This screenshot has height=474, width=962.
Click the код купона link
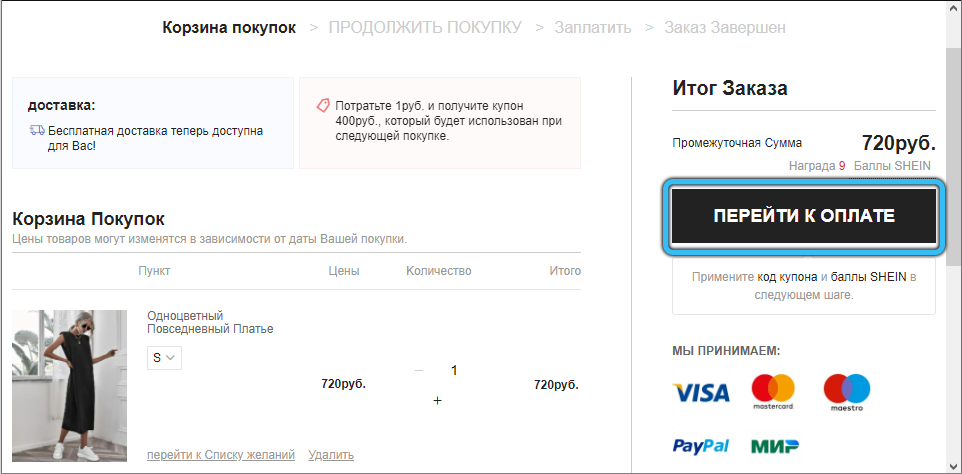787,277
